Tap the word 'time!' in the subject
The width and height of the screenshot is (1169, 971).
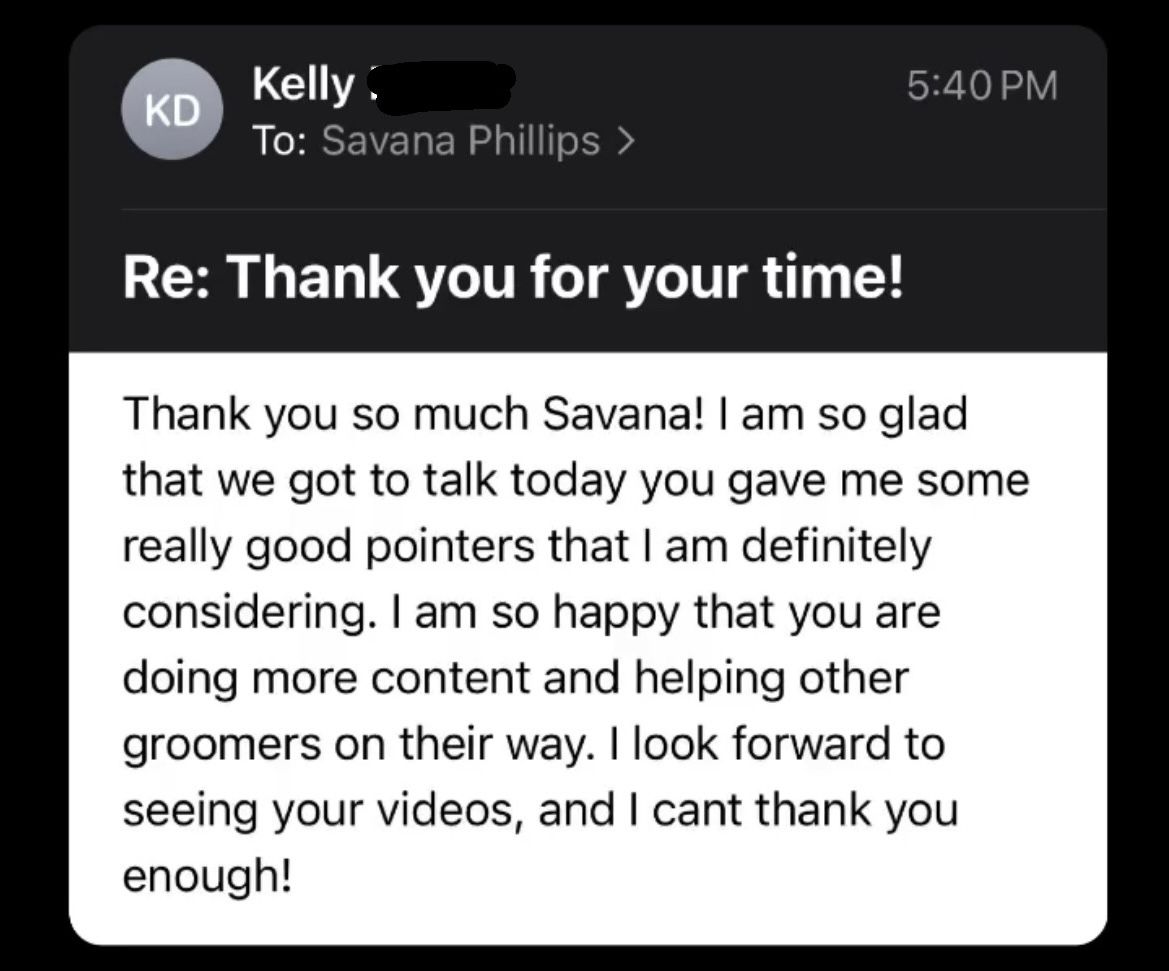coord(831,277)
